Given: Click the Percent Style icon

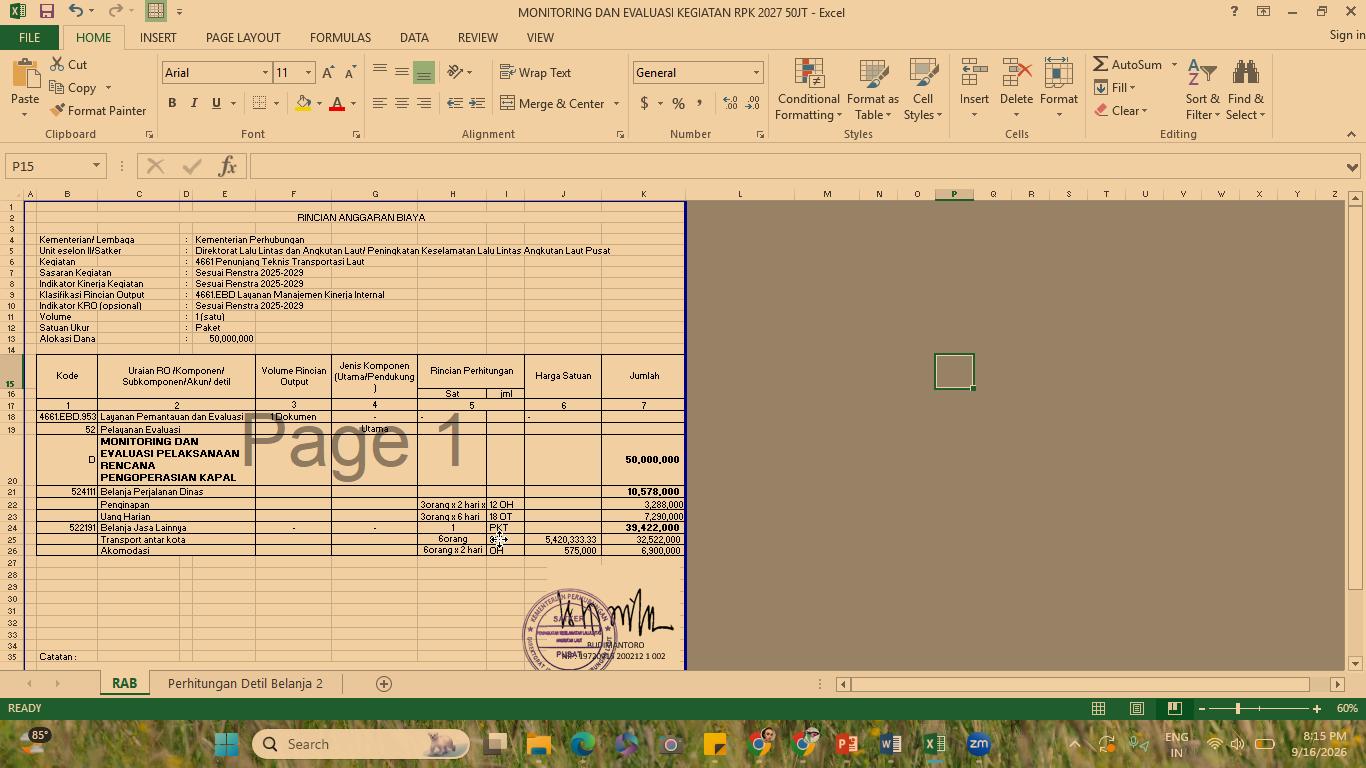Looking at the screenshot, I should coord(678,103).
